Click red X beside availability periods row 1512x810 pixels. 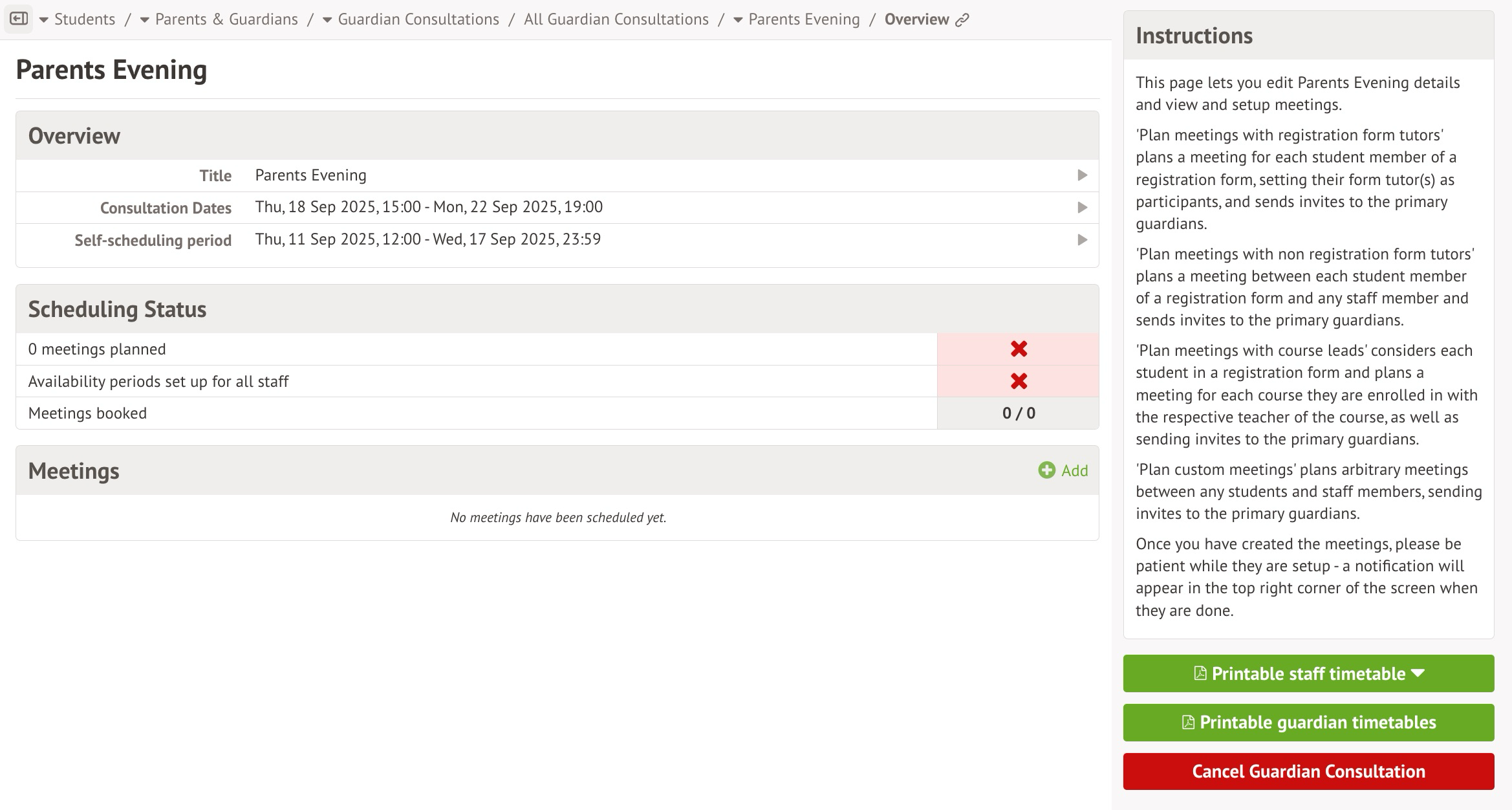pyautogui.click(x=1019, y=381)
